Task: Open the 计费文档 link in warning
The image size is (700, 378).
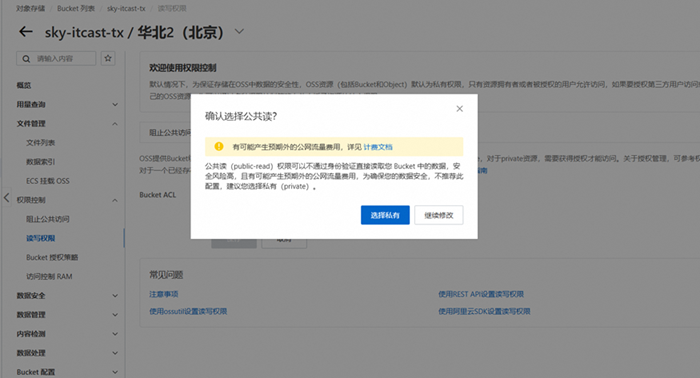Action: 378,147
